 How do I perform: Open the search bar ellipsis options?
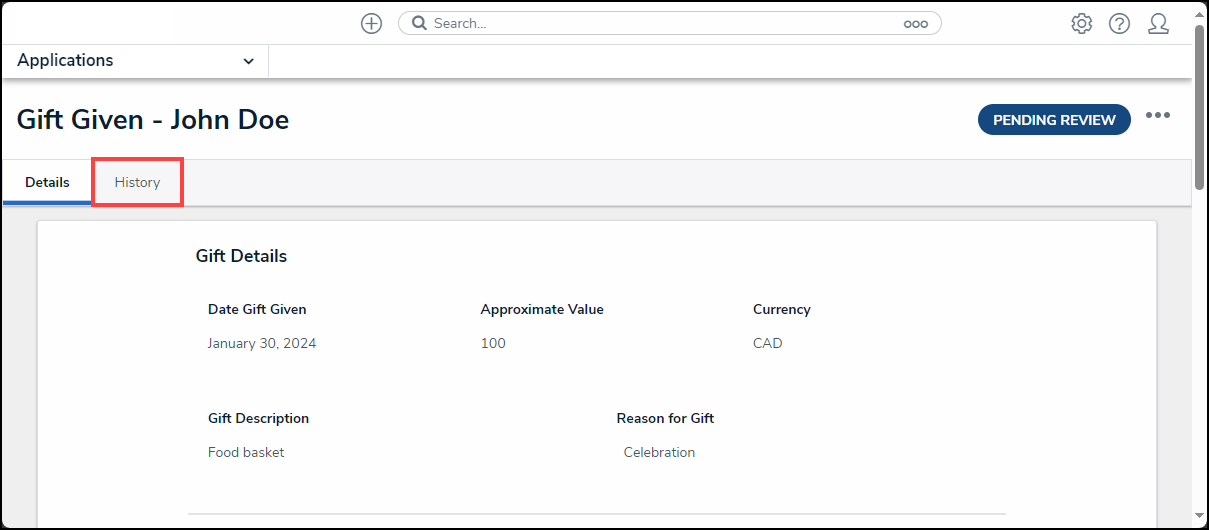[x=915, y=24]
